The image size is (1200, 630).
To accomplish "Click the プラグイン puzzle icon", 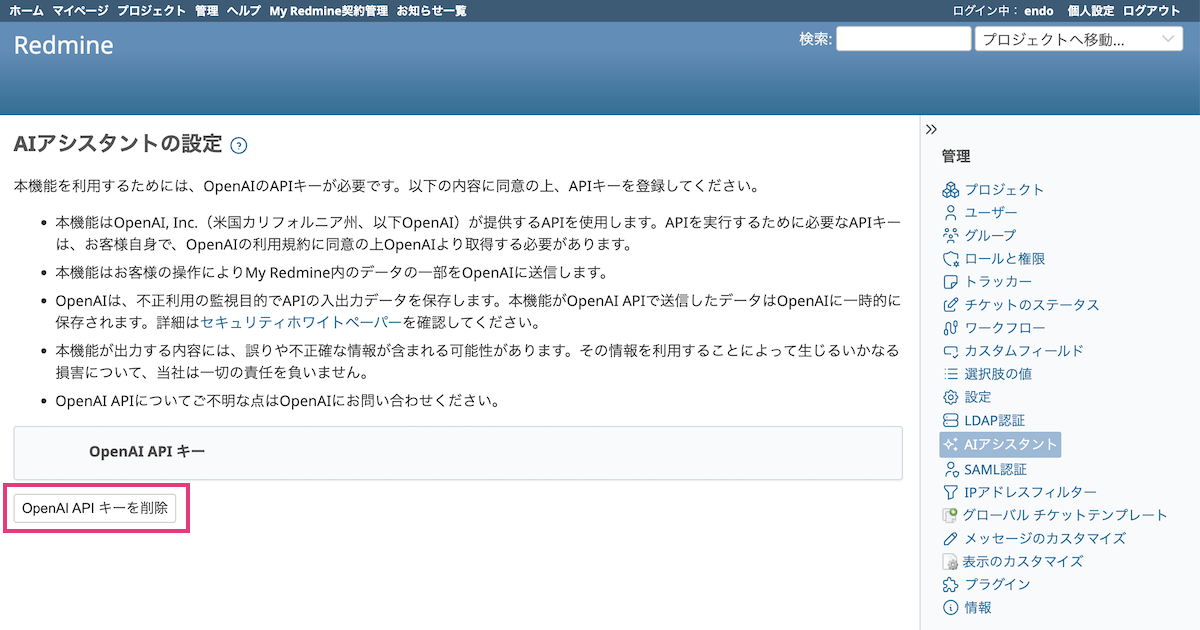I will [950, 584].
